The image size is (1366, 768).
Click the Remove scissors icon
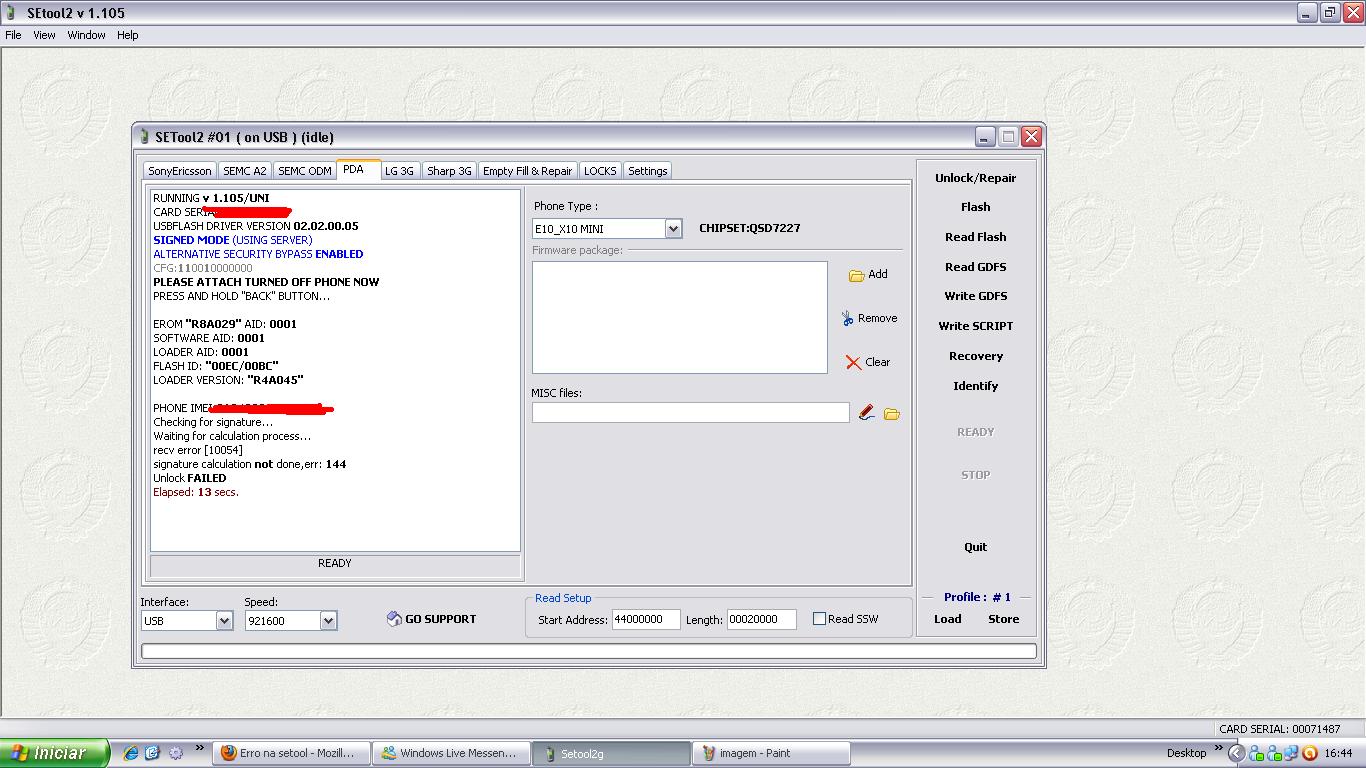click(x=848, y=318)
